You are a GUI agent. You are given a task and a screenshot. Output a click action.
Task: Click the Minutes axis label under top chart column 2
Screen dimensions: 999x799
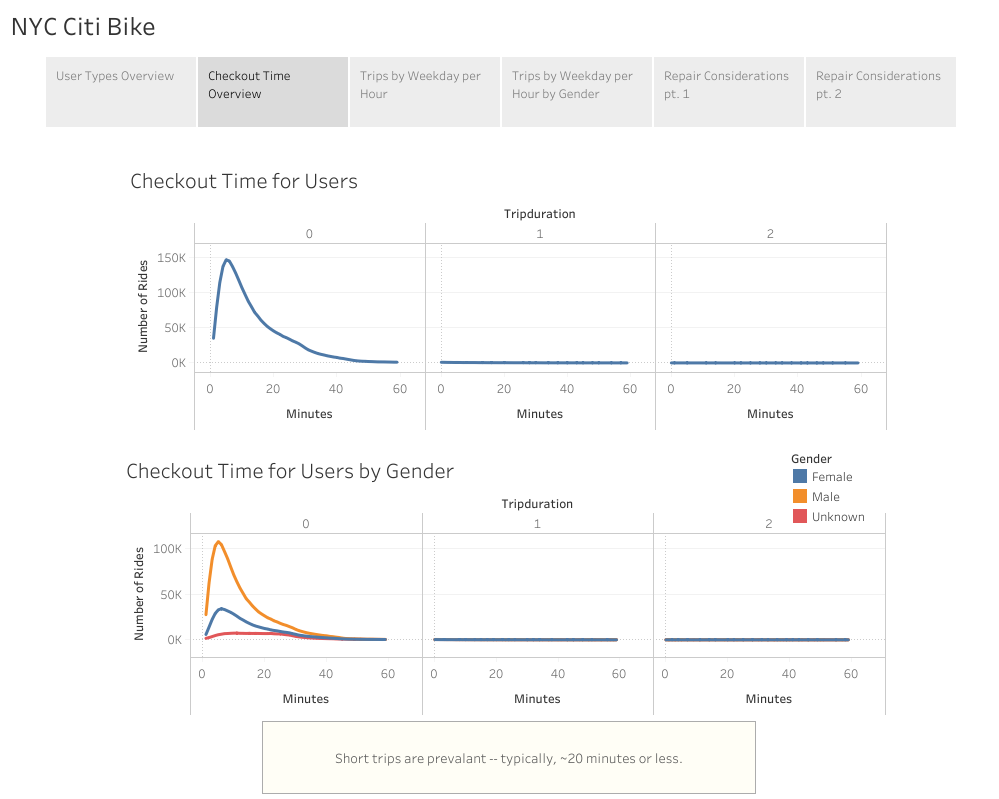click(x=770, y=414)
